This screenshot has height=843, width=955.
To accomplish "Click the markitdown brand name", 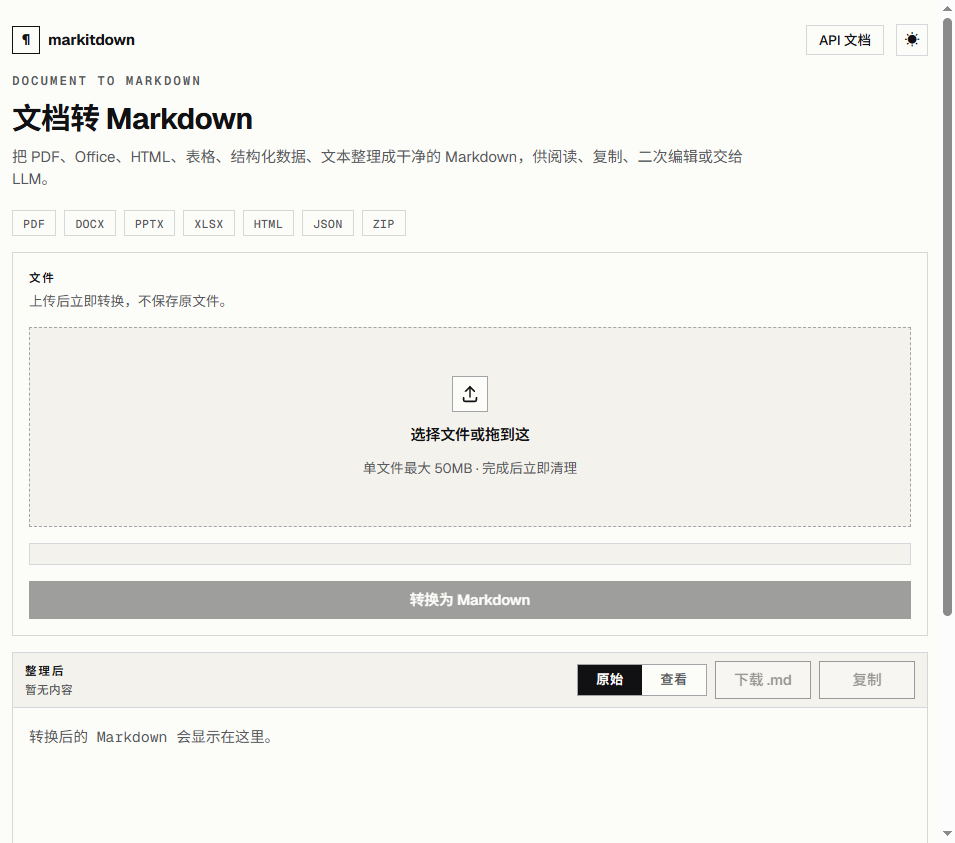I will coord(91,40).
